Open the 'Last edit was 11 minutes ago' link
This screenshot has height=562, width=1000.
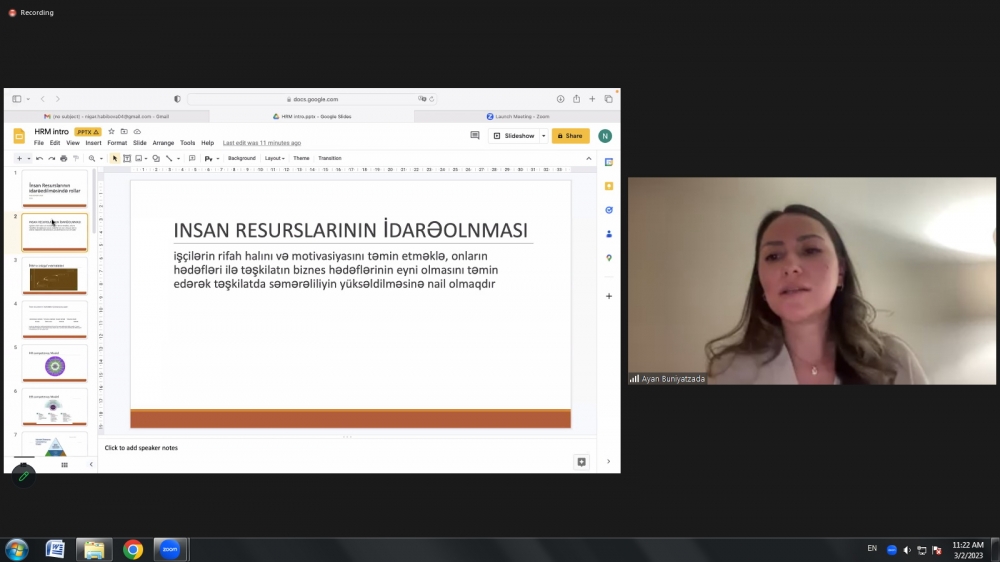261,143
